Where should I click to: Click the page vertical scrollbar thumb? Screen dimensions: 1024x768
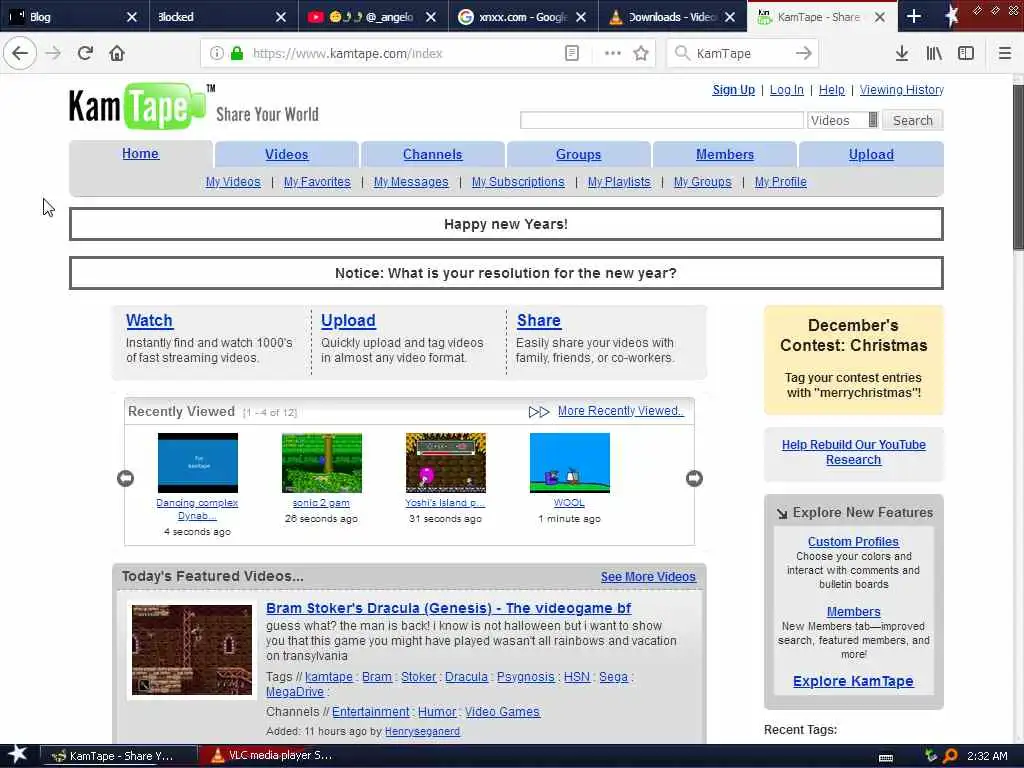coord(1017,167)
